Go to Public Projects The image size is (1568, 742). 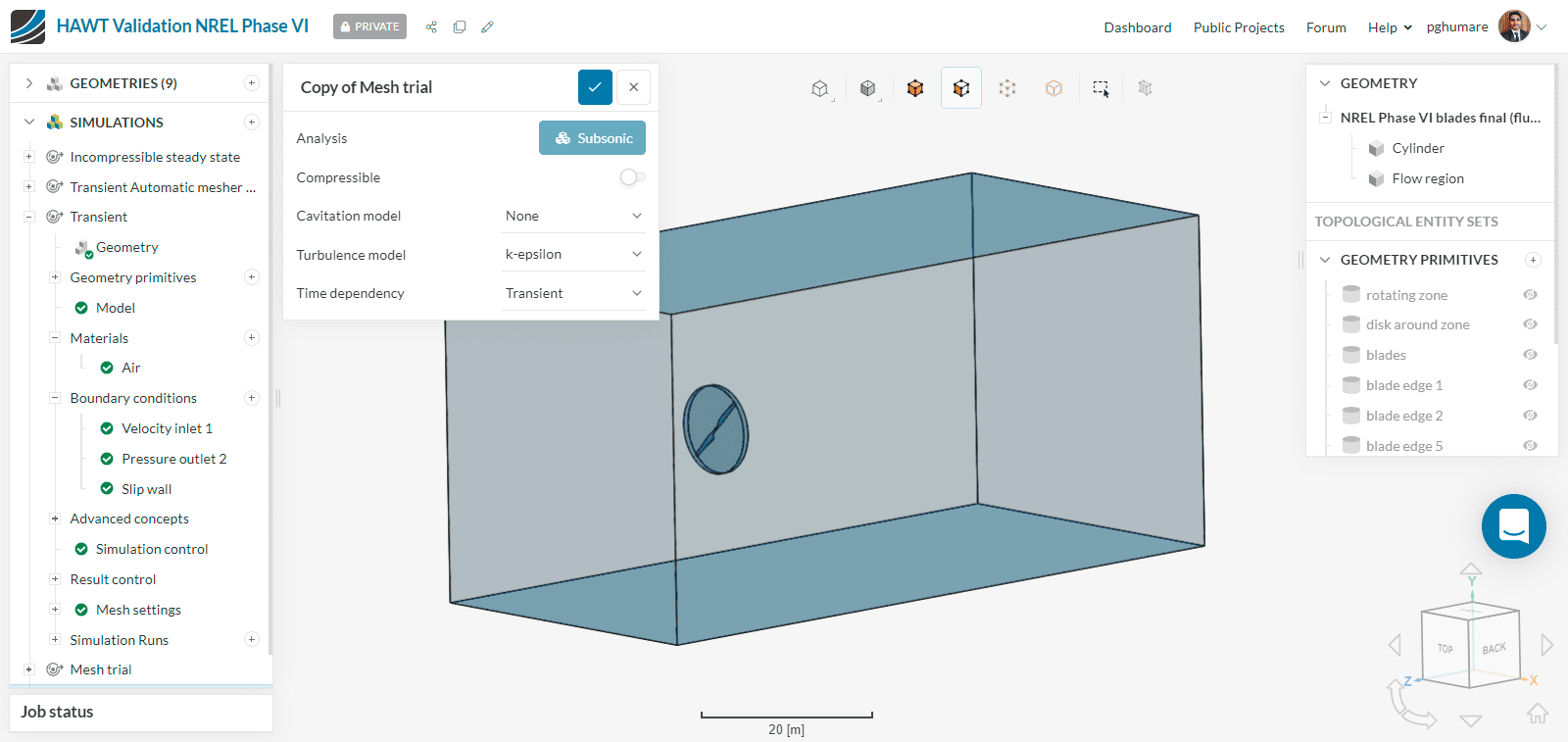point(1239,27)
